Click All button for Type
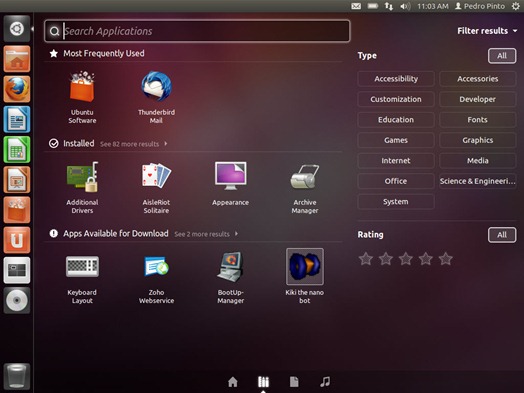 [502, 56]
